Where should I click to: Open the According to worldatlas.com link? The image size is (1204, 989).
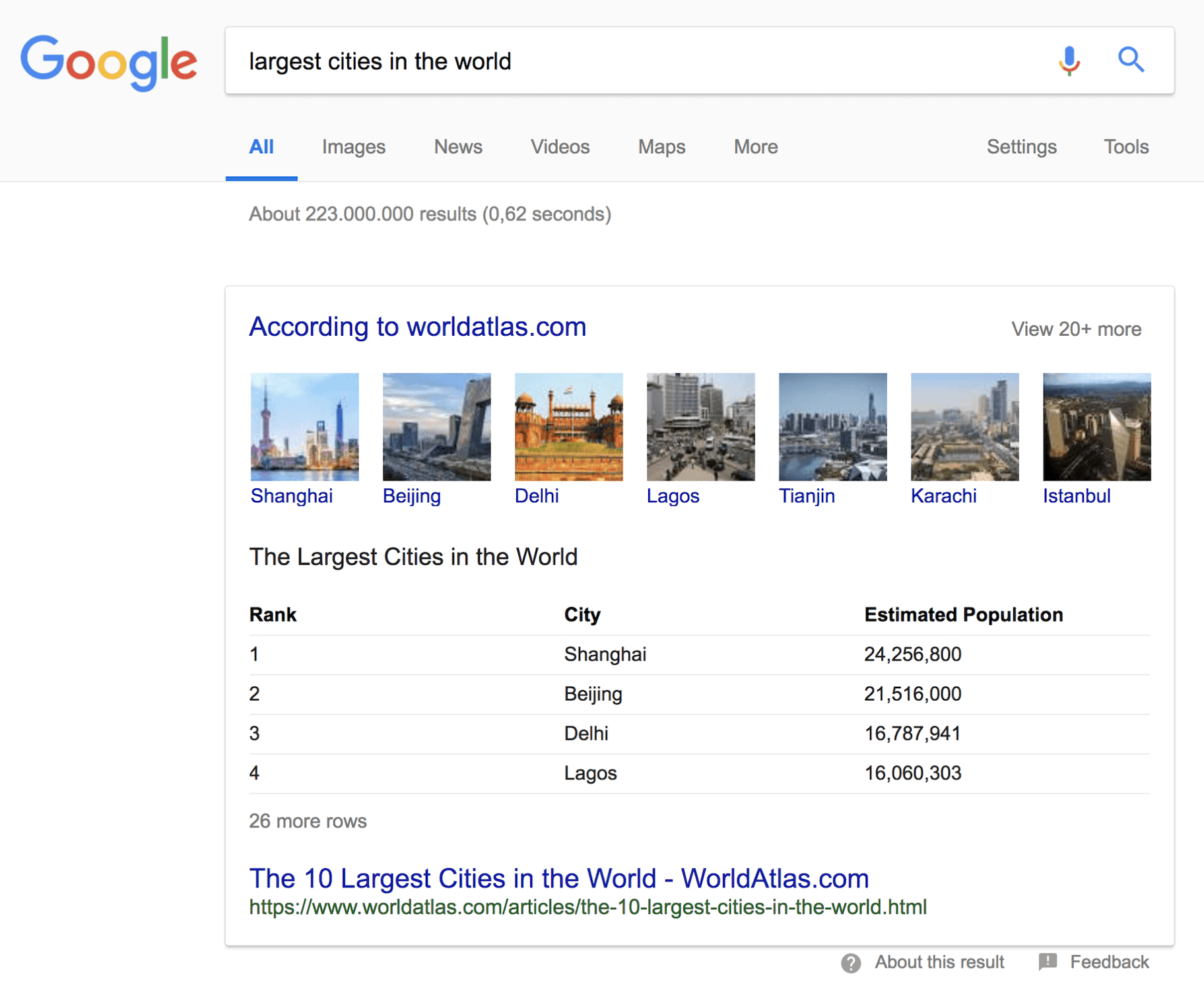click(417, 327)
